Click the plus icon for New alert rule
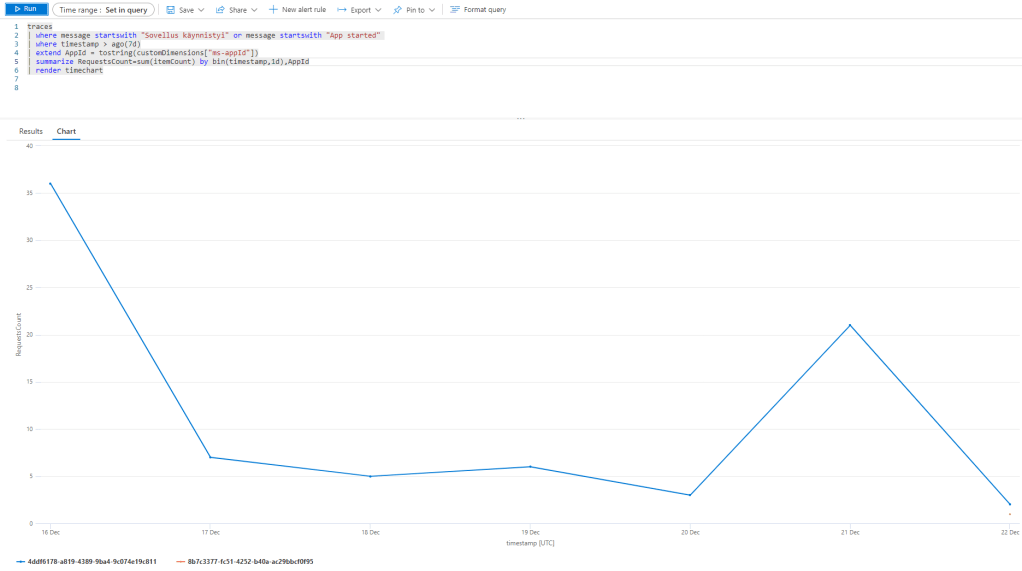The height and width of the screenshot is (571, 1022). (x=273, y=9)
